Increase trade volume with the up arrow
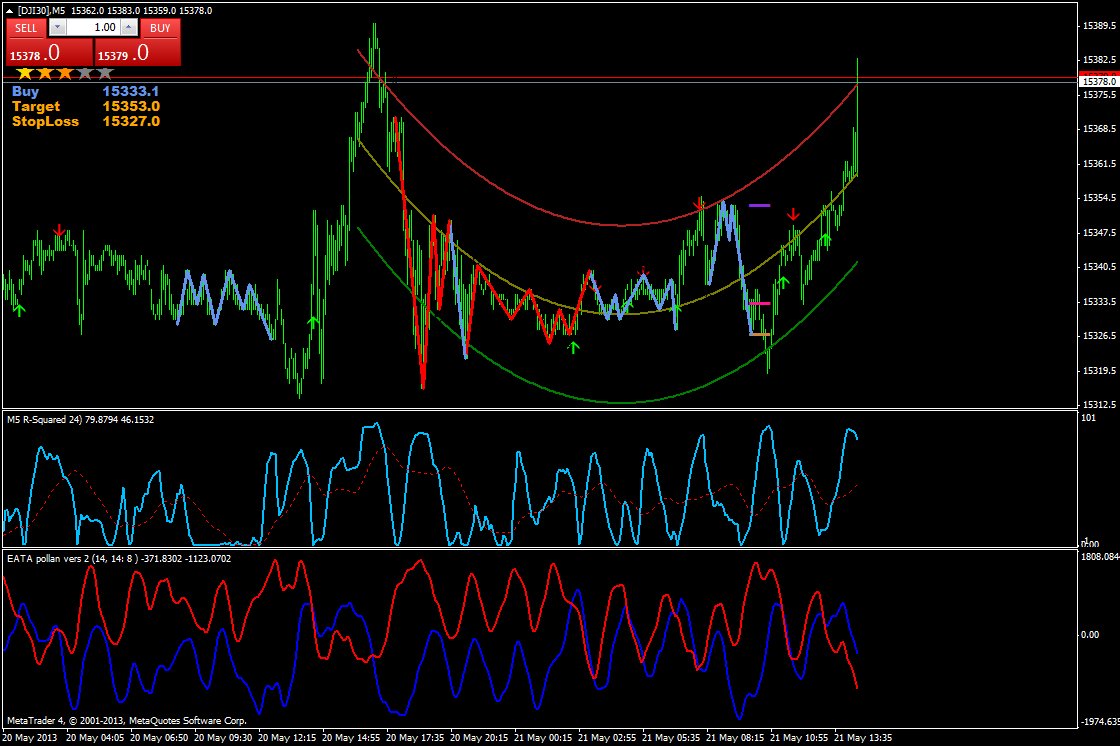The width and height of the screenshot is (1120, 746). tap(129, 27)
